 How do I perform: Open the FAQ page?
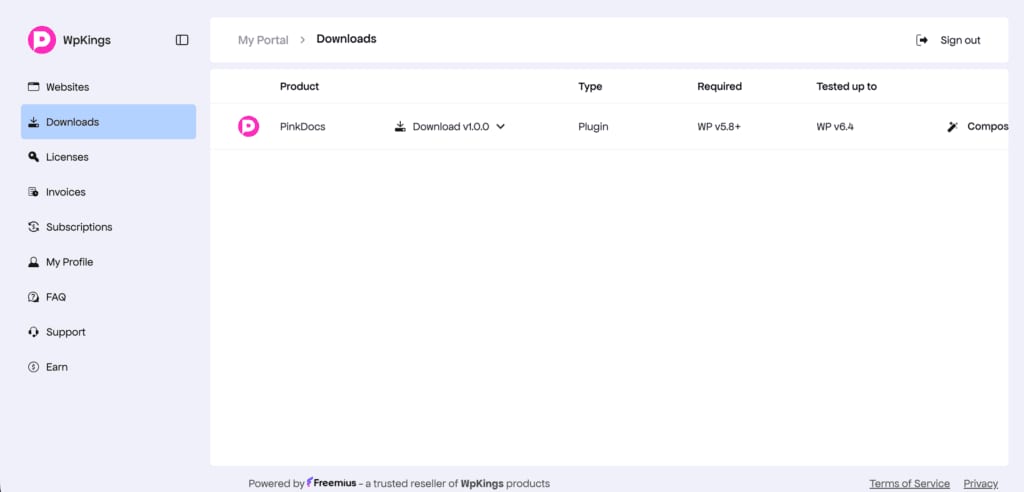pyautogui.click(x=108, y=297)
